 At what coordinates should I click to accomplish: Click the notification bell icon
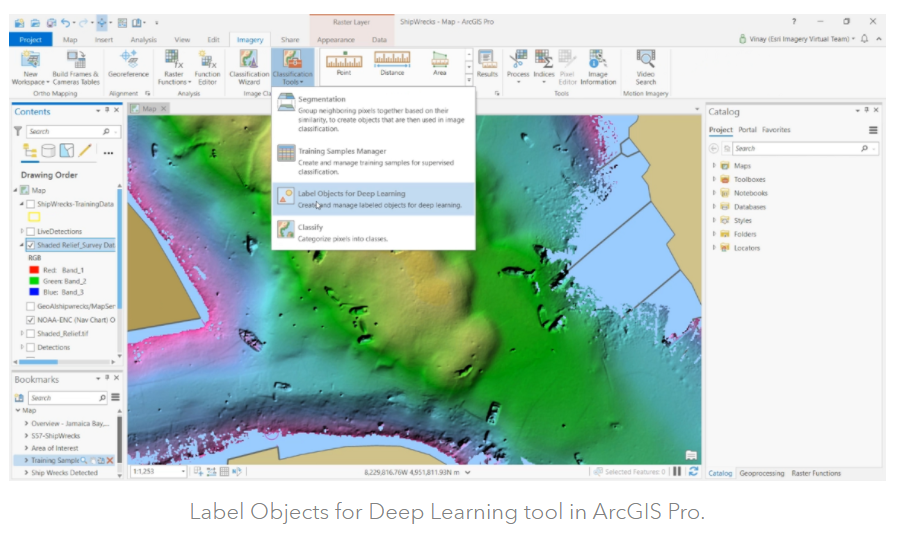tap(864, 39)
